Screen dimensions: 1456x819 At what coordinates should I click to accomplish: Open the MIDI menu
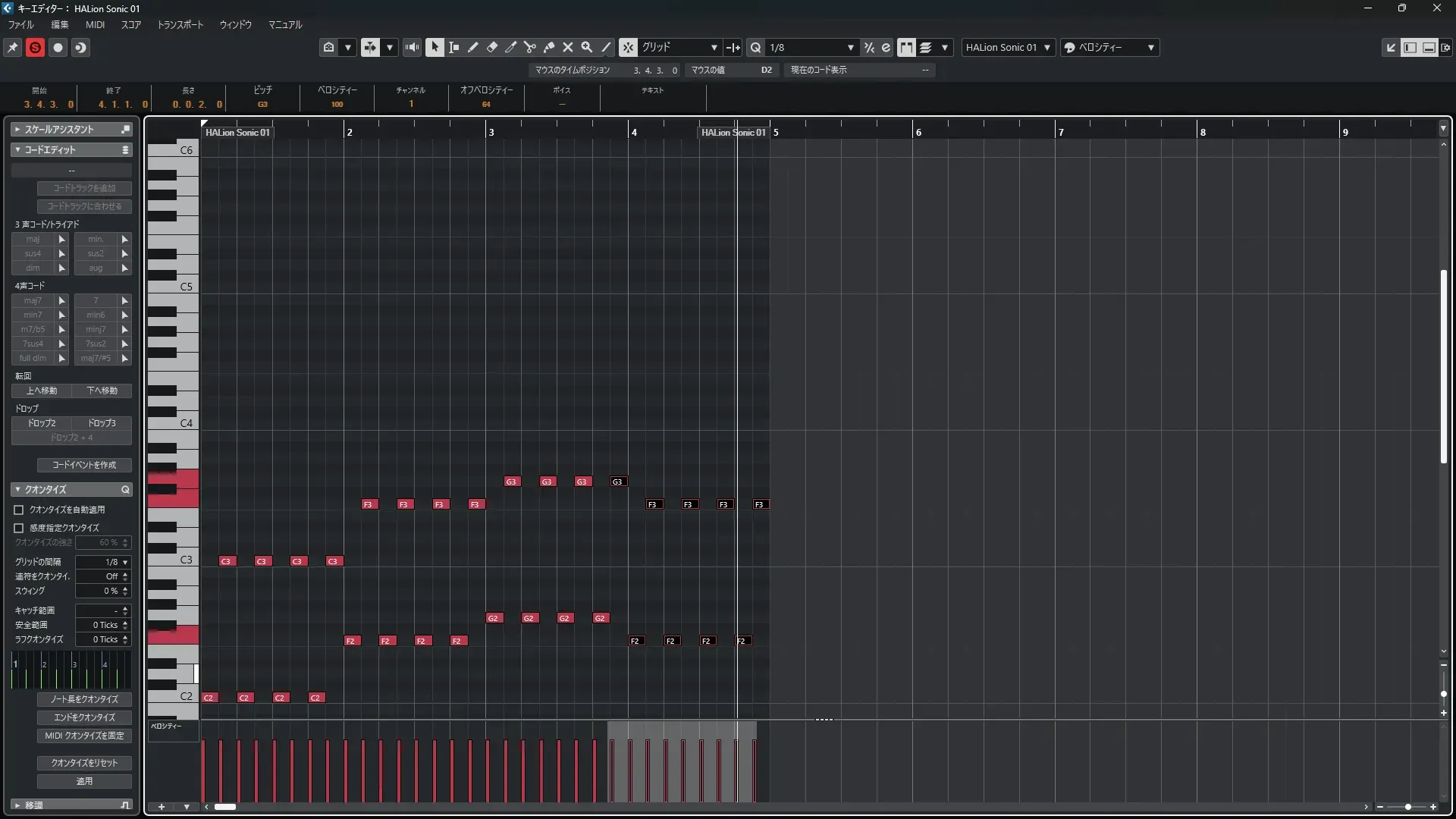[x=95, y=24]
